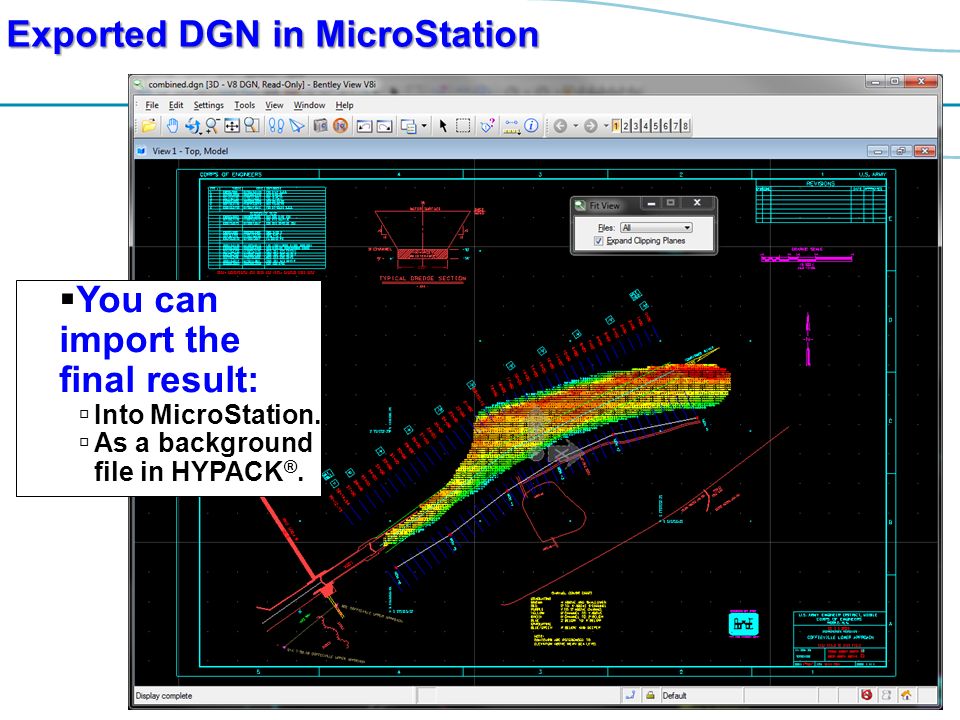Click the TYPICAL DREDGE SECTION diagram
Viewport: 960px width, 720px height.
[x=422, y=245]
